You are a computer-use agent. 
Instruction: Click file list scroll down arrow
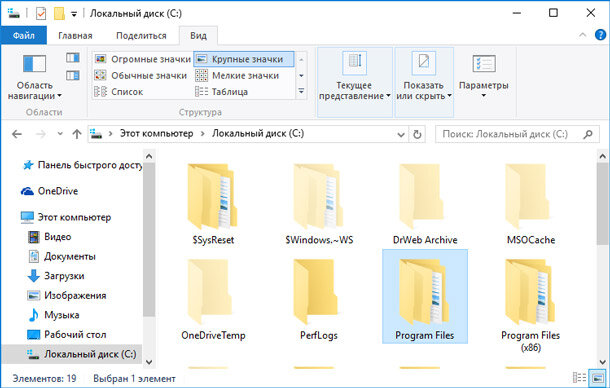[x=603, y=362]
